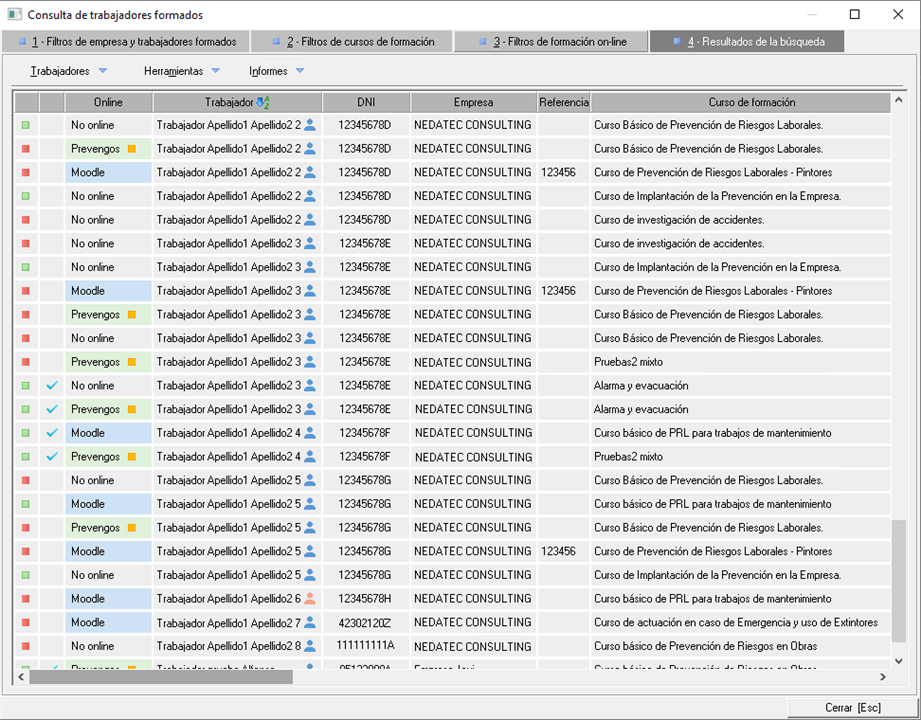Click the person icon beside Trabajador Apellido2 8
The width and height of the screenshot is (921, 720).
click(310, 646)
